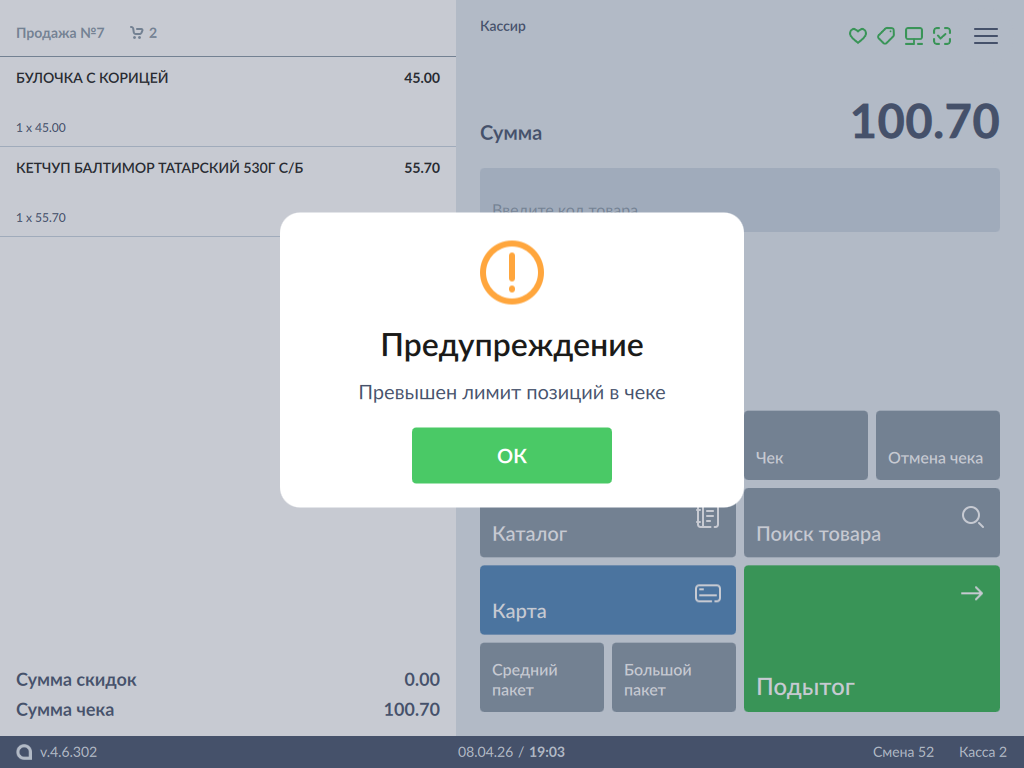Click OK in the warning dialog
The width and height of the screenshot is (1024, 768).
tap(511, 456)
